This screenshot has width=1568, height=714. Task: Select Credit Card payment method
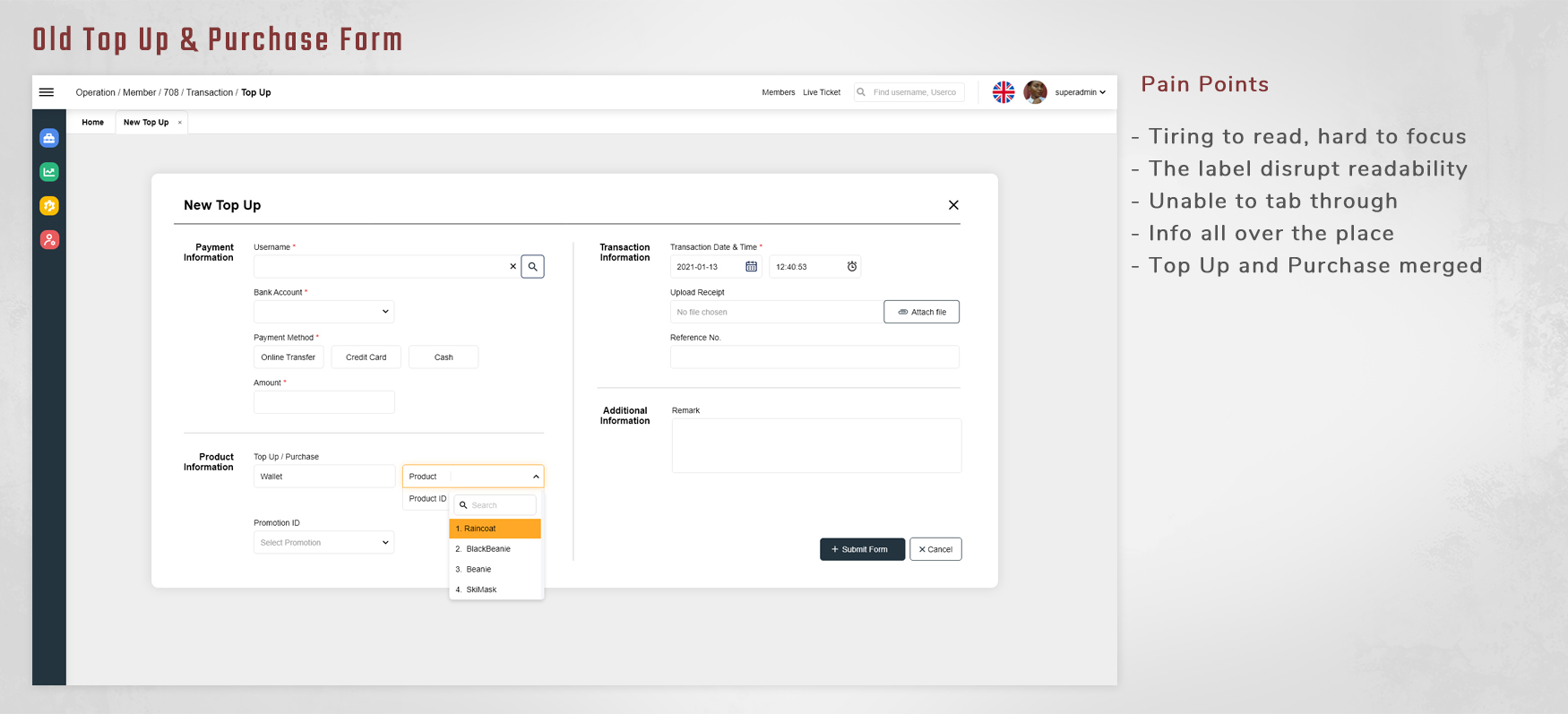366,357
